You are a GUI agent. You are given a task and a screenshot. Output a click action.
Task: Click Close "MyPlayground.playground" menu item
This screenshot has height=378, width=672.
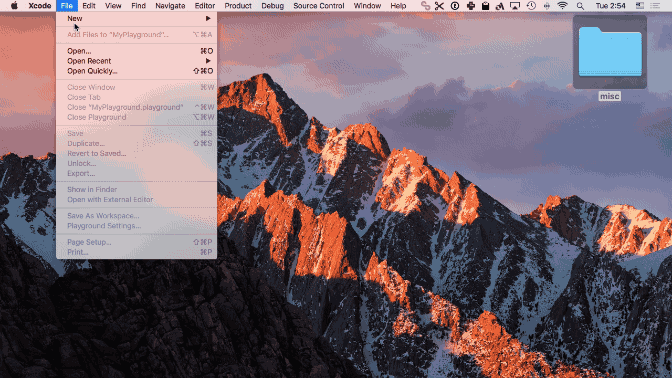(x=136, y=107)
